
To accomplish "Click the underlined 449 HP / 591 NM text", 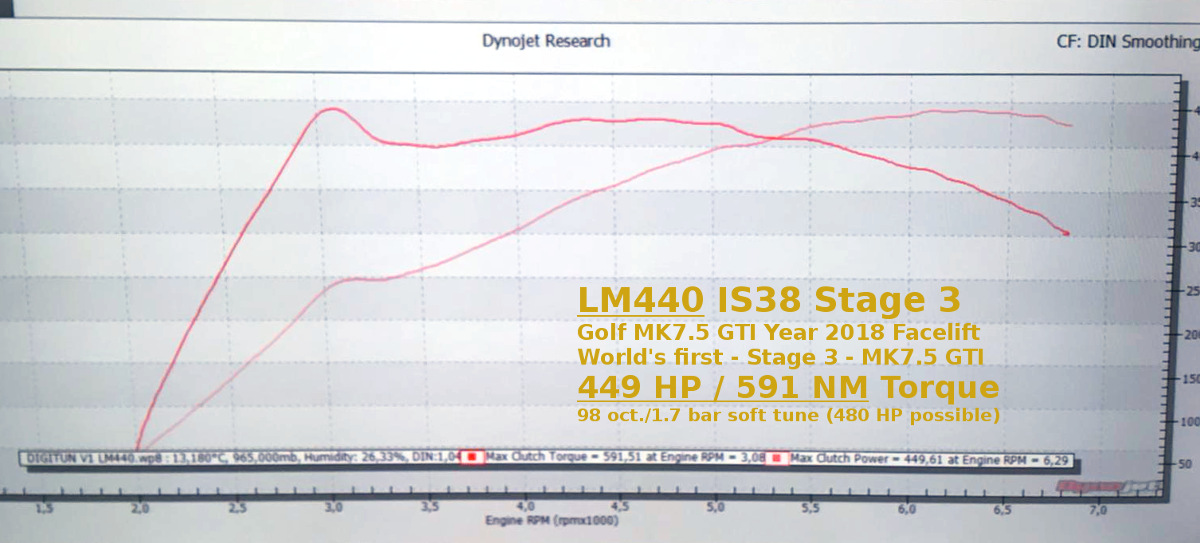I will coord(722,388).
